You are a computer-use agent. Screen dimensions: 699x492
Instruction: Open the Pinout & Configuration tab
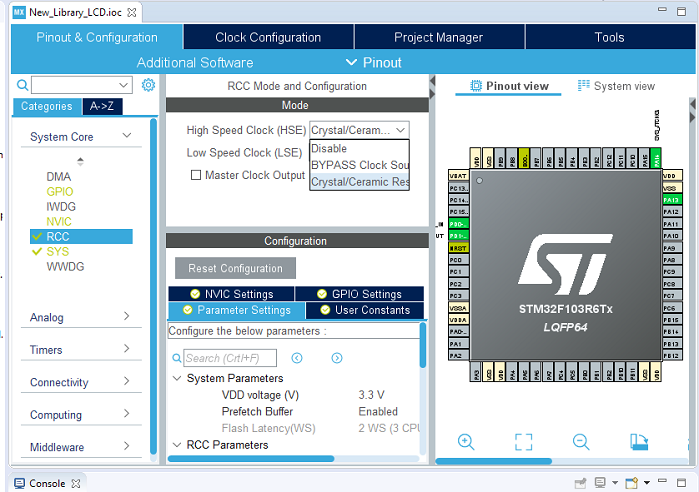[97, 37]
